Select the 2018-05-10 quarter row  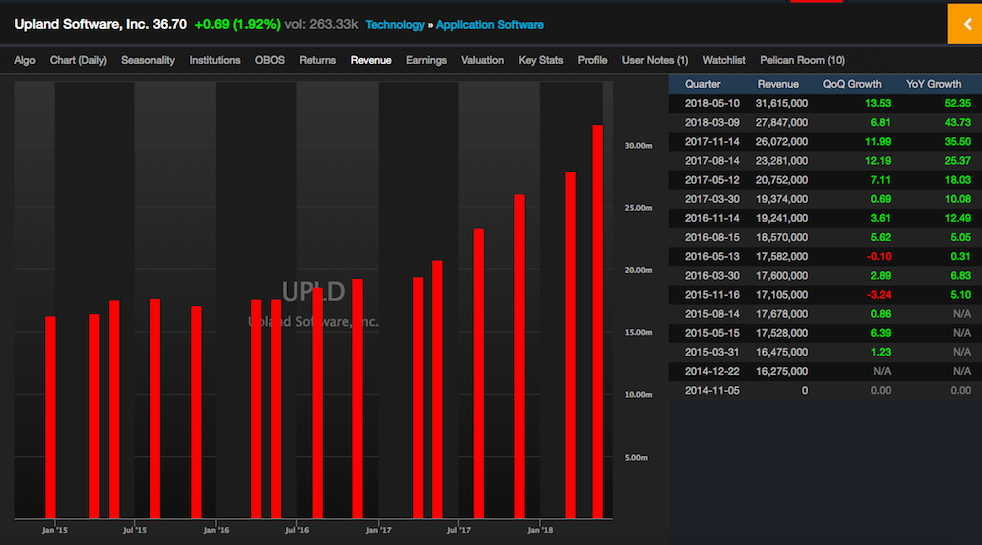point(825,103)
